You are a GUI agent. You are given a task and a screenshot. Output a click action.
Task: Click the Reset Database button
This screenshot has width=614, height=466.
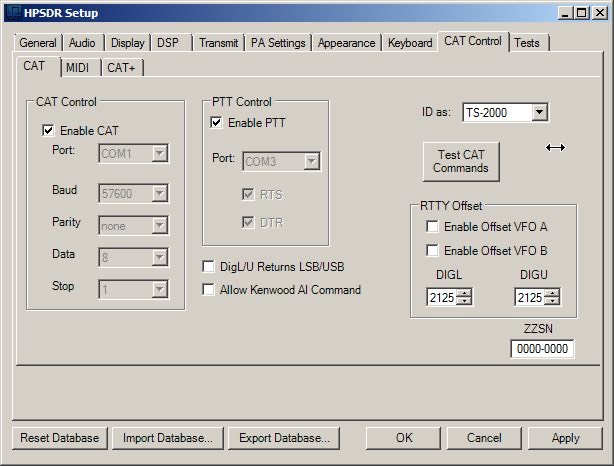60,438
